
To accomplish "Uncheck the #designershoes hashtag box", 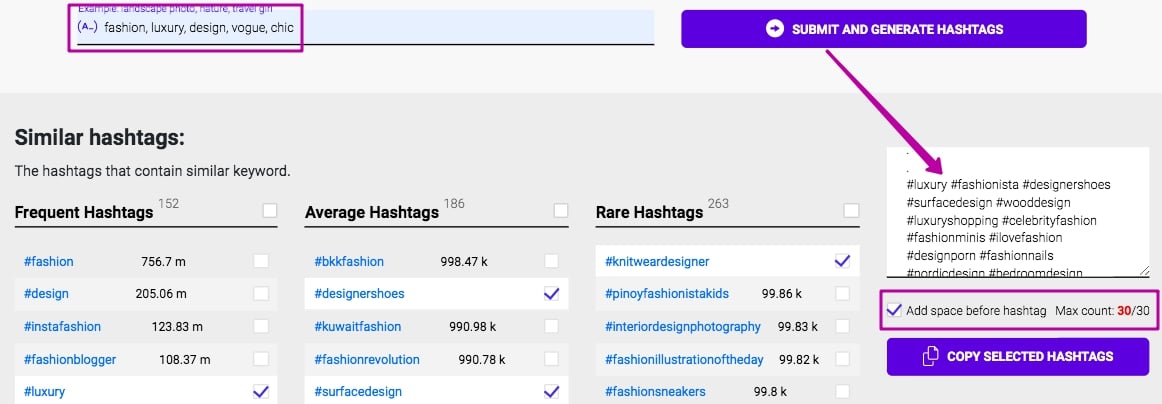I will tap(551, 294).
